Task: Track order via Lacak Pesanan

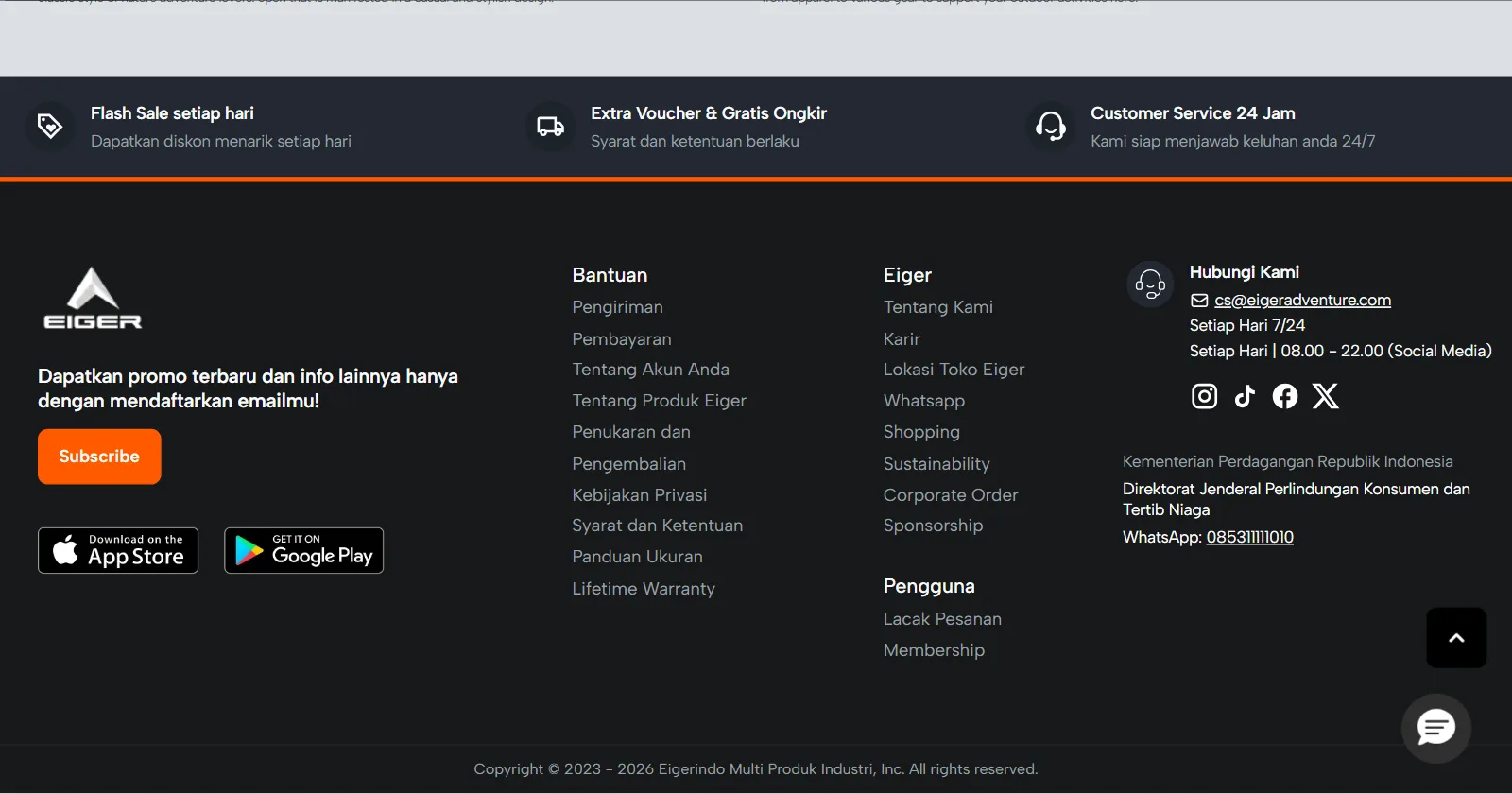Action: click(x=942, y=619)
